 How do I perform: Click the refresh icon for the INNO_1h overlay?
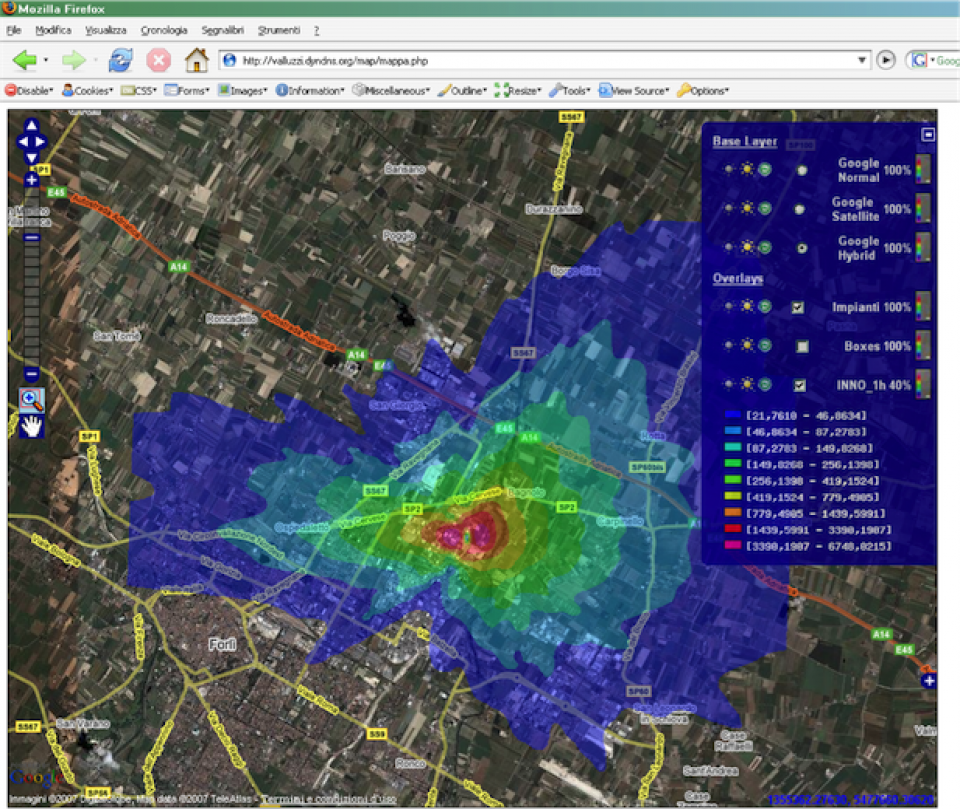click(763, 382)
